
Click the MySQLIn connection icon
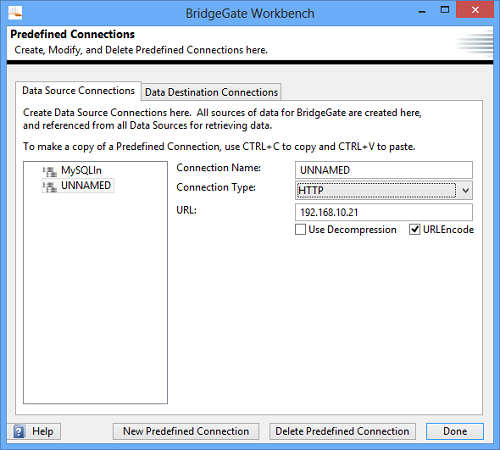pyautogui.click(x=50, y=171)
